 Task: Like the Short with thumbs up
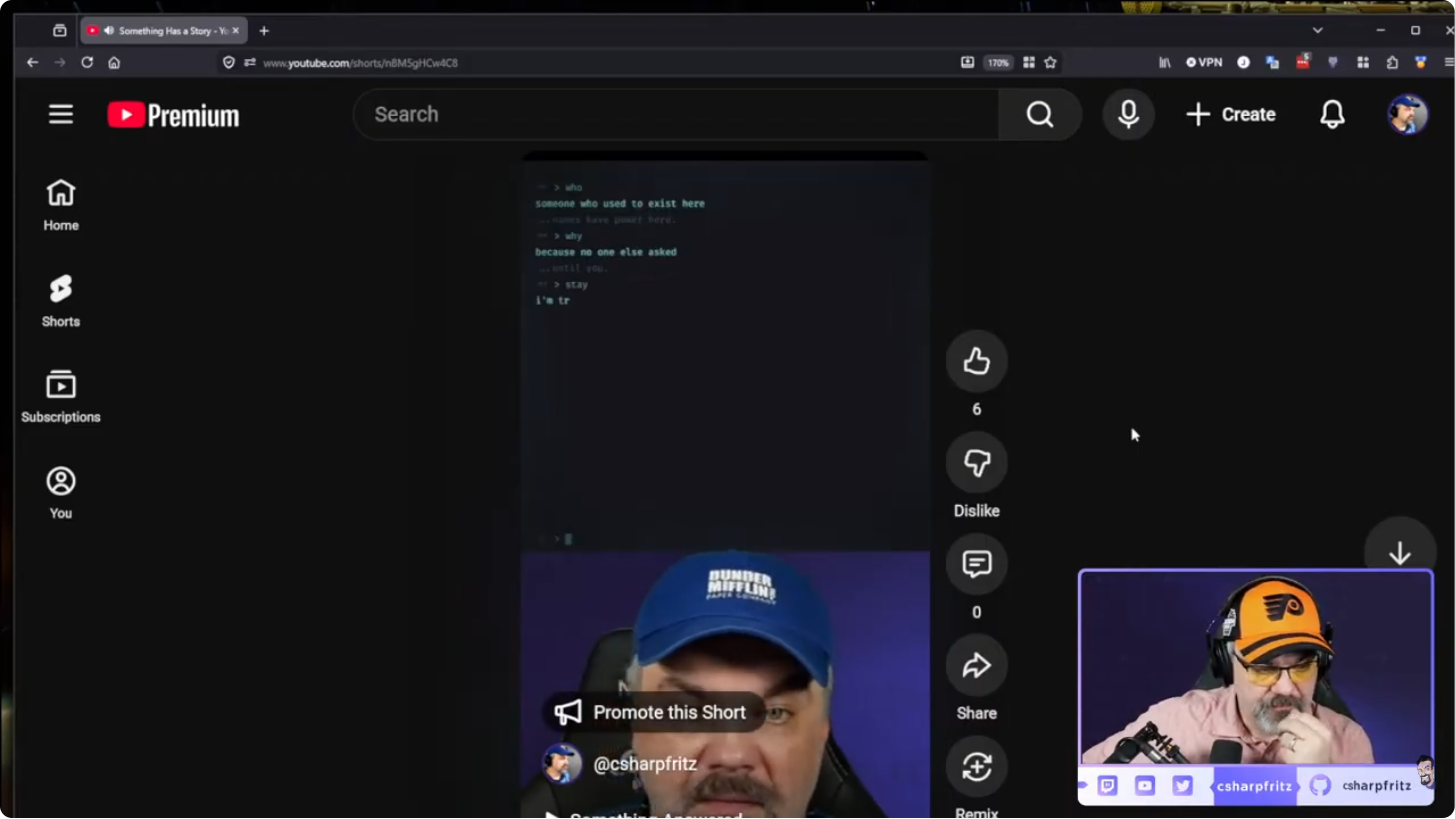[x=976, y=361]
